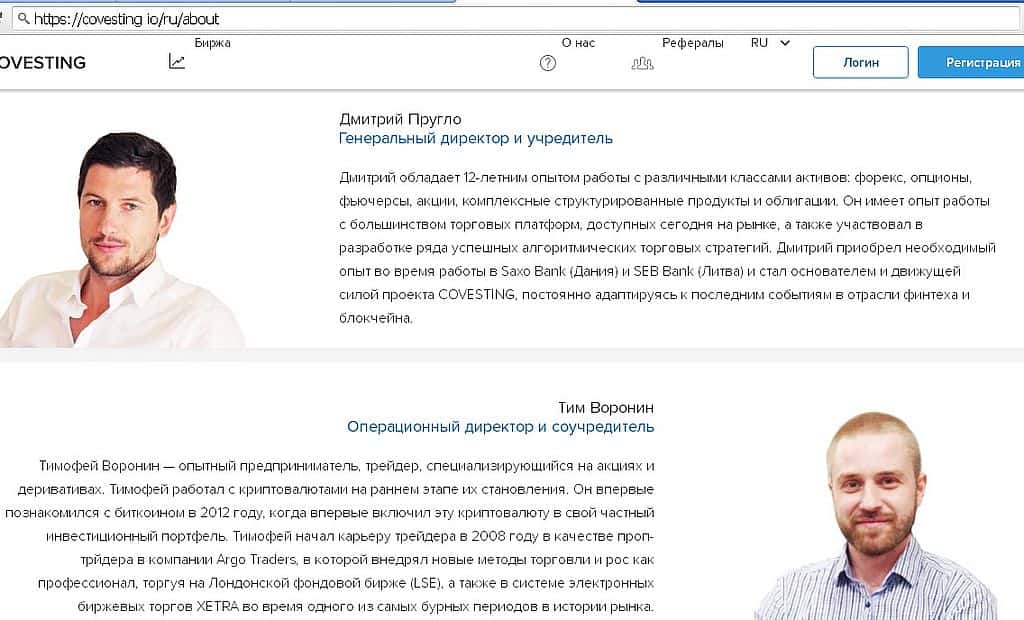Click the COVESTING logo

click(42, 63)
